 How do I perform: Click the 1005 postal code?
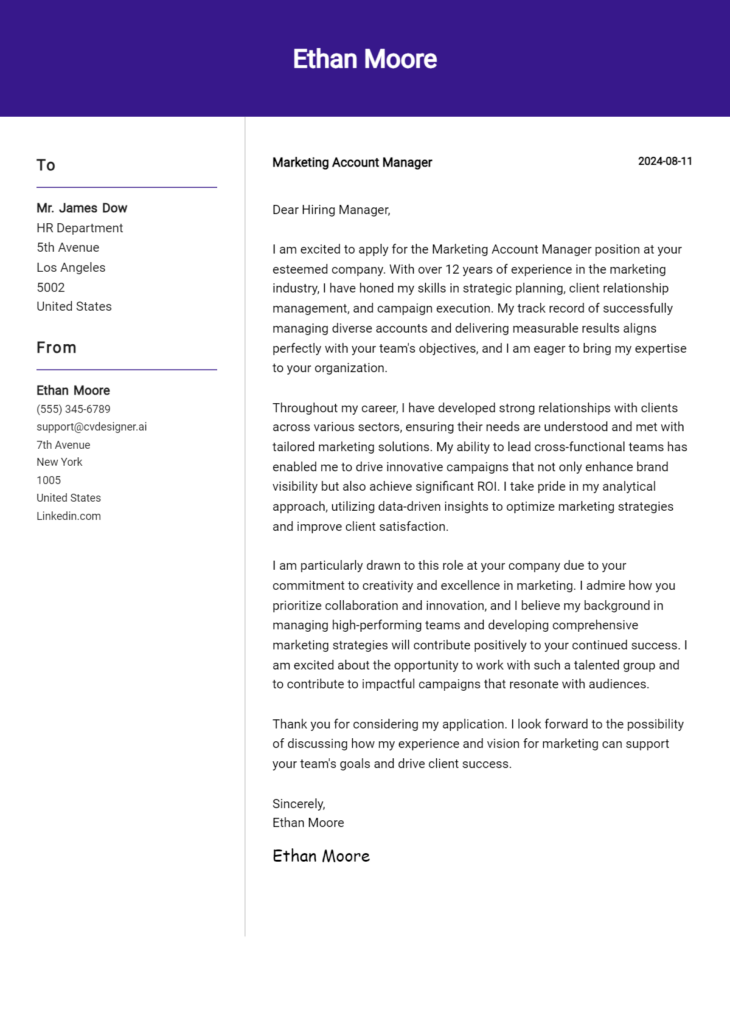tap(49, 480)
